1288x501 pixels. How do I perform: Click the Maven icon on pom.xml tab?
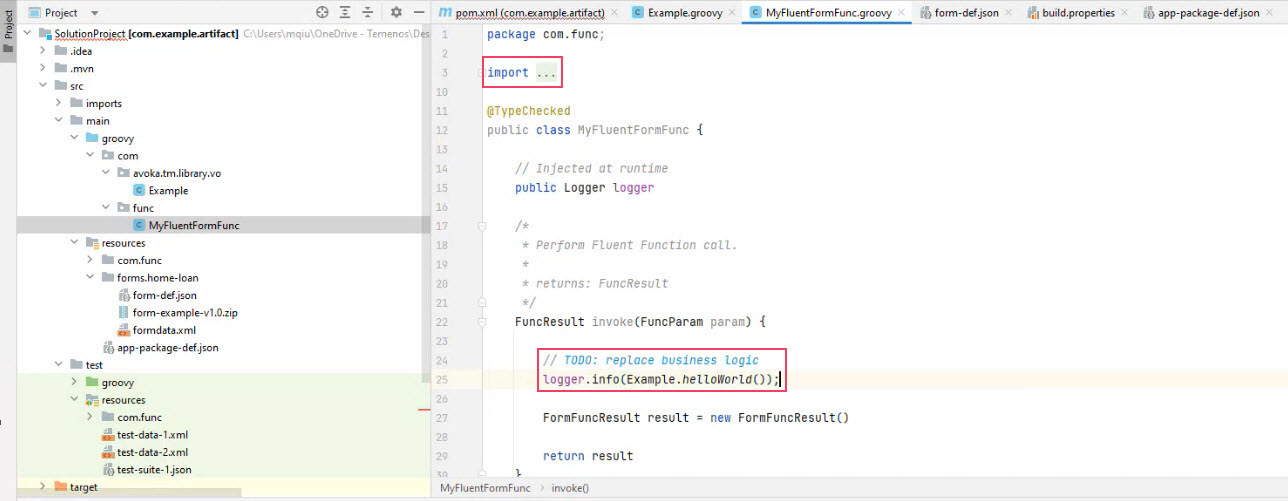click(x=445, y=13)
